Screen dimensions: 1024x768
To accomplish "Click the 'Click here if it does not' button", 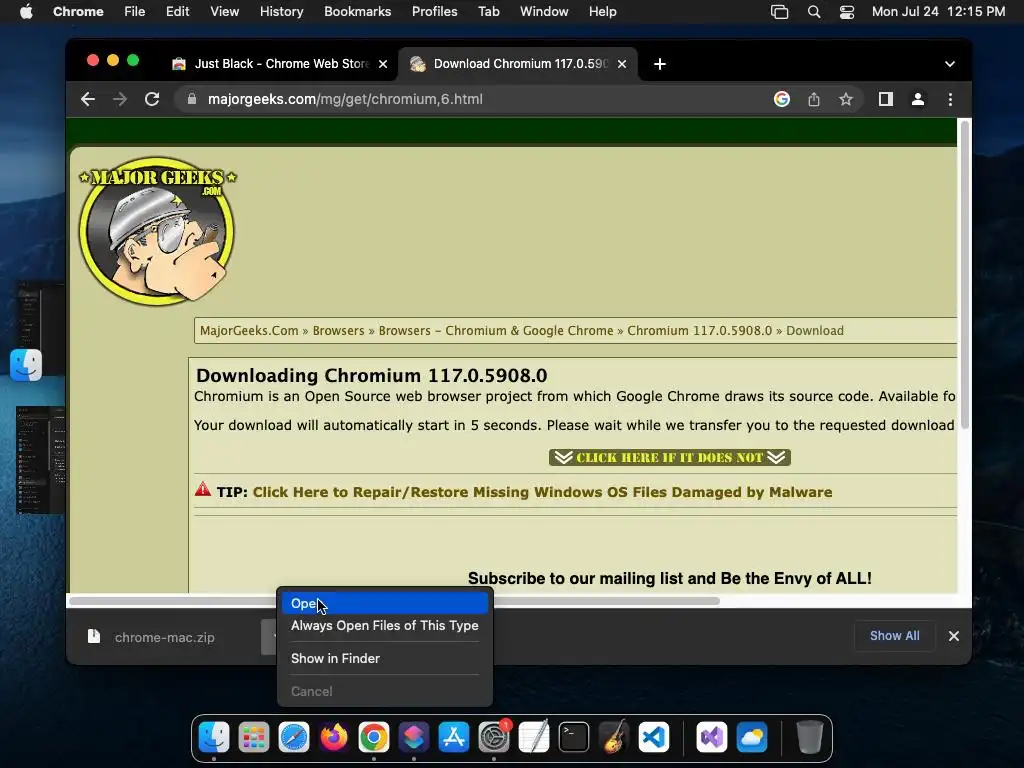I will tap(669, 457).
